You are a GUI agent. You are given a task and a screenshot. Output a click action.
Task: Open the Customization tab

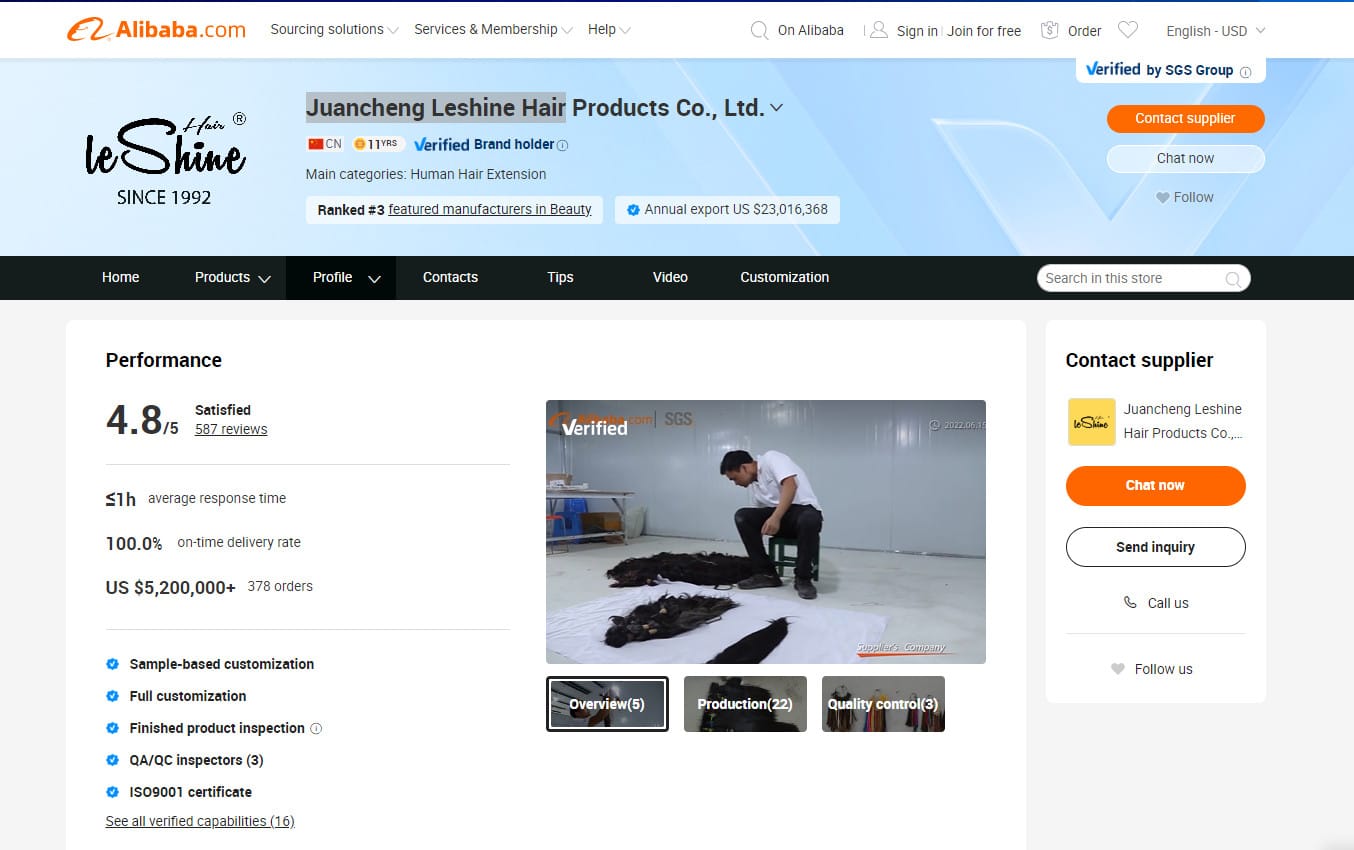pos(784,278)
